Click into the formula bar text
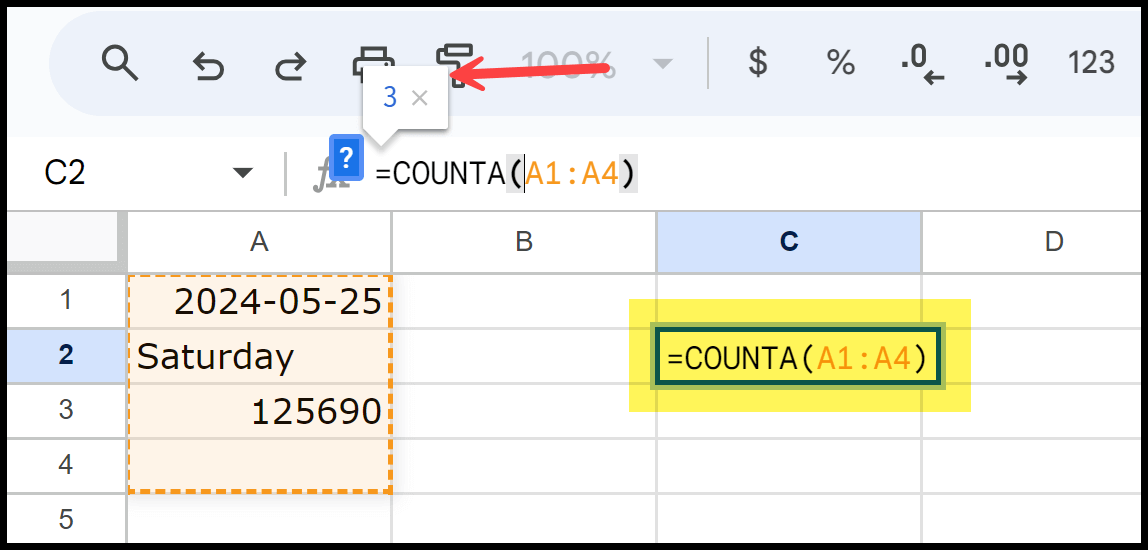The height and width of the screenshot is (550, 1148). click(x=507, y=174)
